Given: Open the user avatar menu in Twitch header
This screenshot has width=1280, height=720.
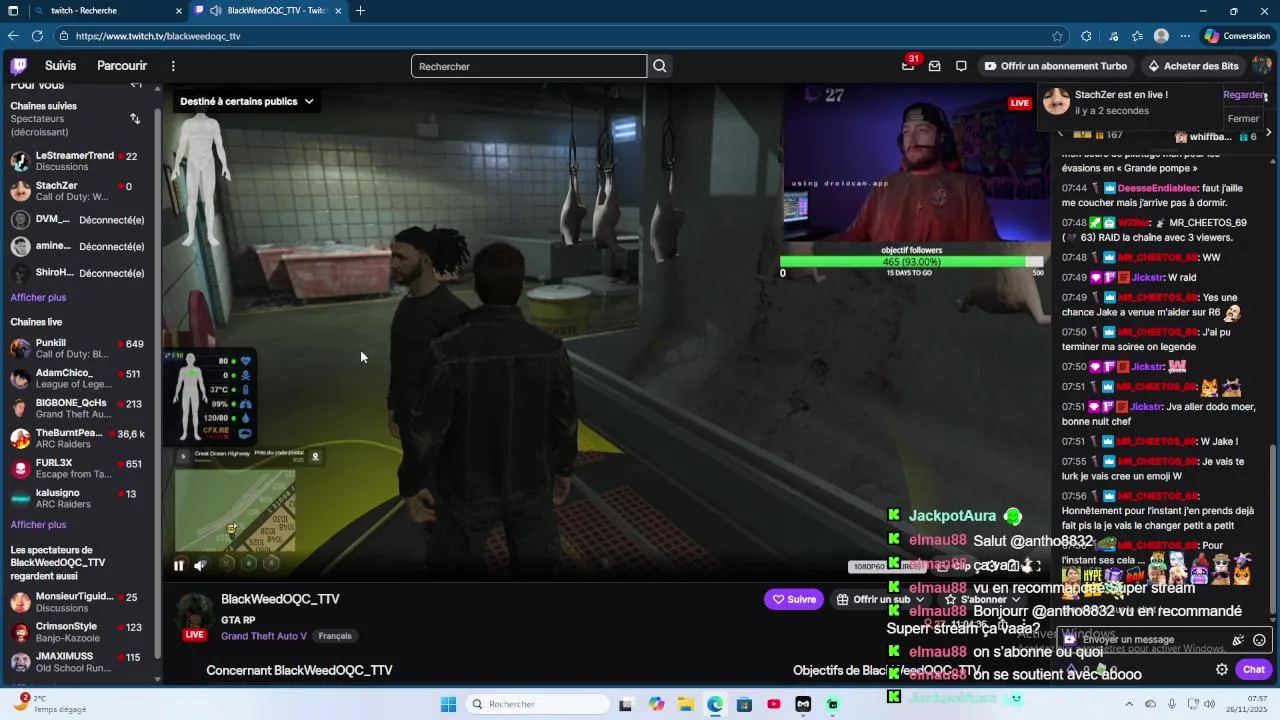Looking at the screenshot, I should [x=1261, y=66].
